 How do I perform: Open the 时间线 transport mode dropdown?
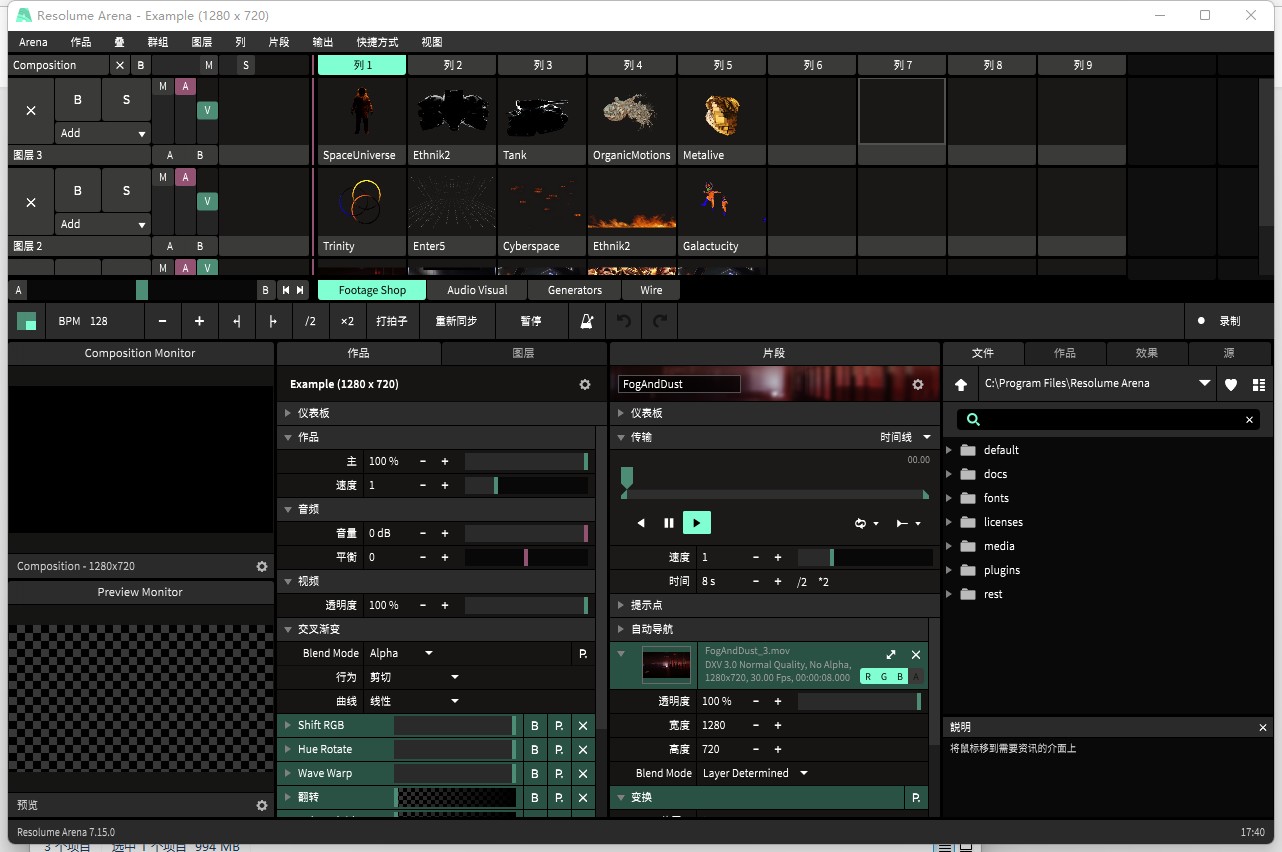coord(905,437)
